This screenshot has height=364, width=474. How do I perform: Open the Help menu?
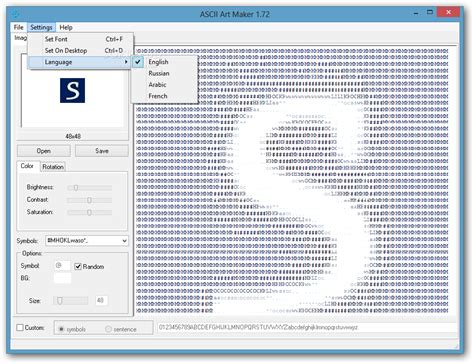point(66,27)
